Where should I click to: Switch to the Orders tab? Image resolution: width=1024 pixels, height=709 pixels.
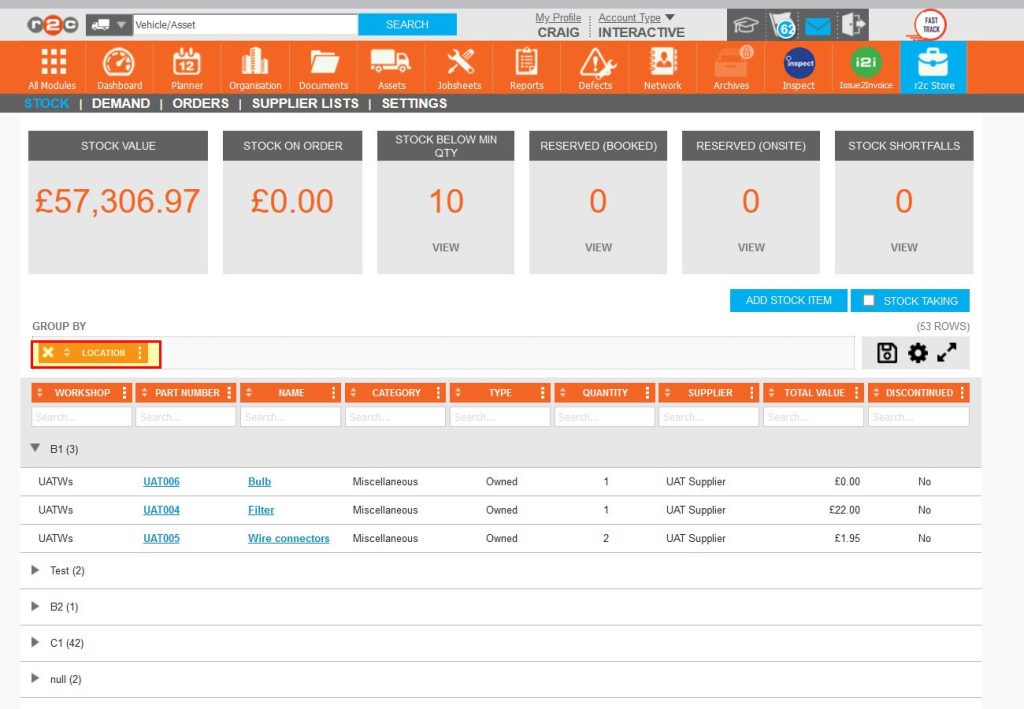click(x=200, y=103)
